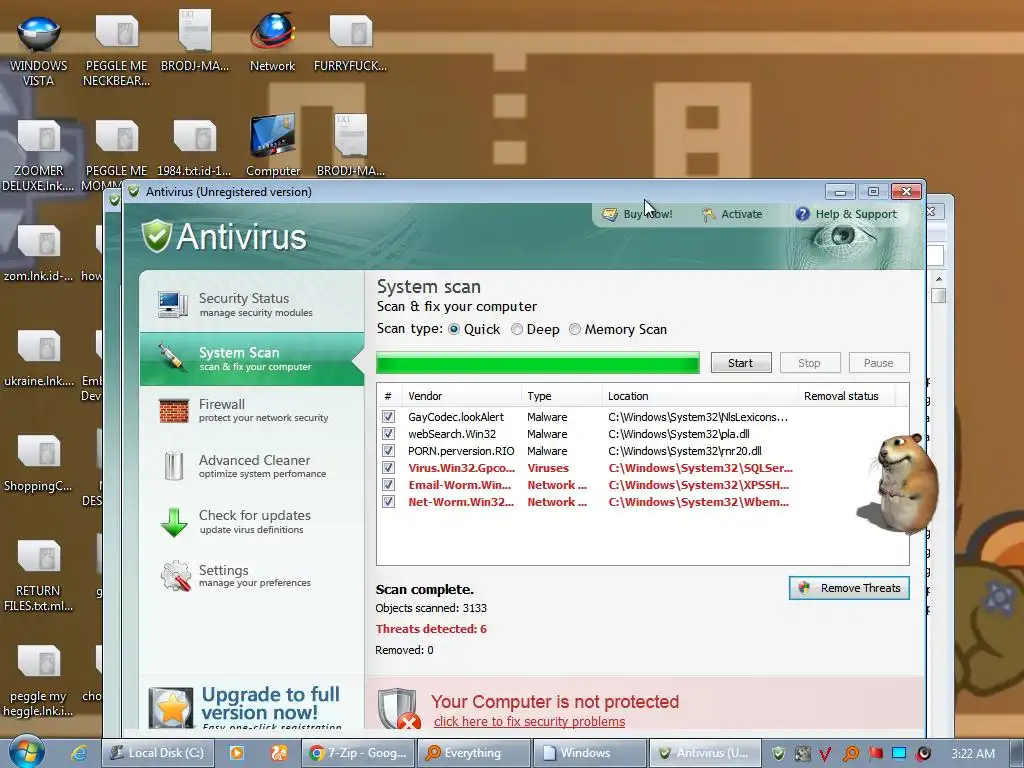1024x768 pixels.
Task: Switch to the 7-Zip Google Chrome taskbar window
Action: point(359,753)
